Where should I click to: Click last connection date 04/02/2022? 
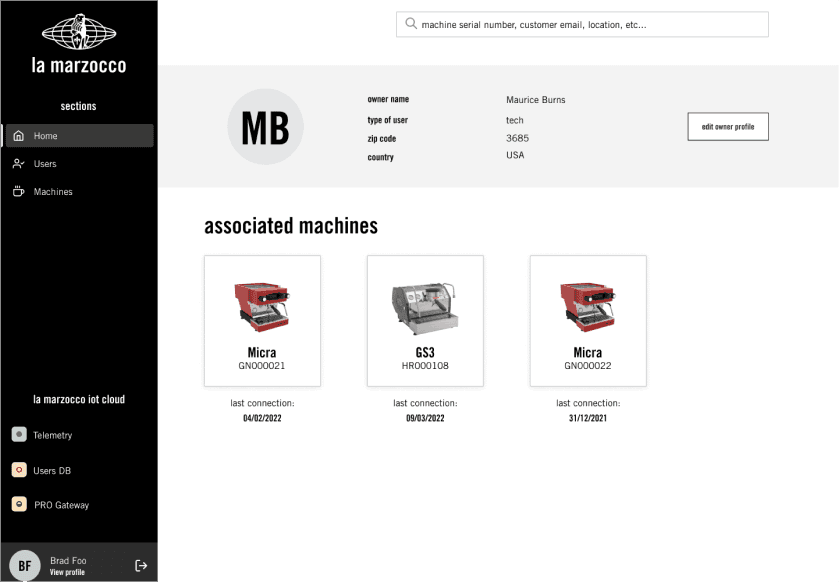coord(262,418)
